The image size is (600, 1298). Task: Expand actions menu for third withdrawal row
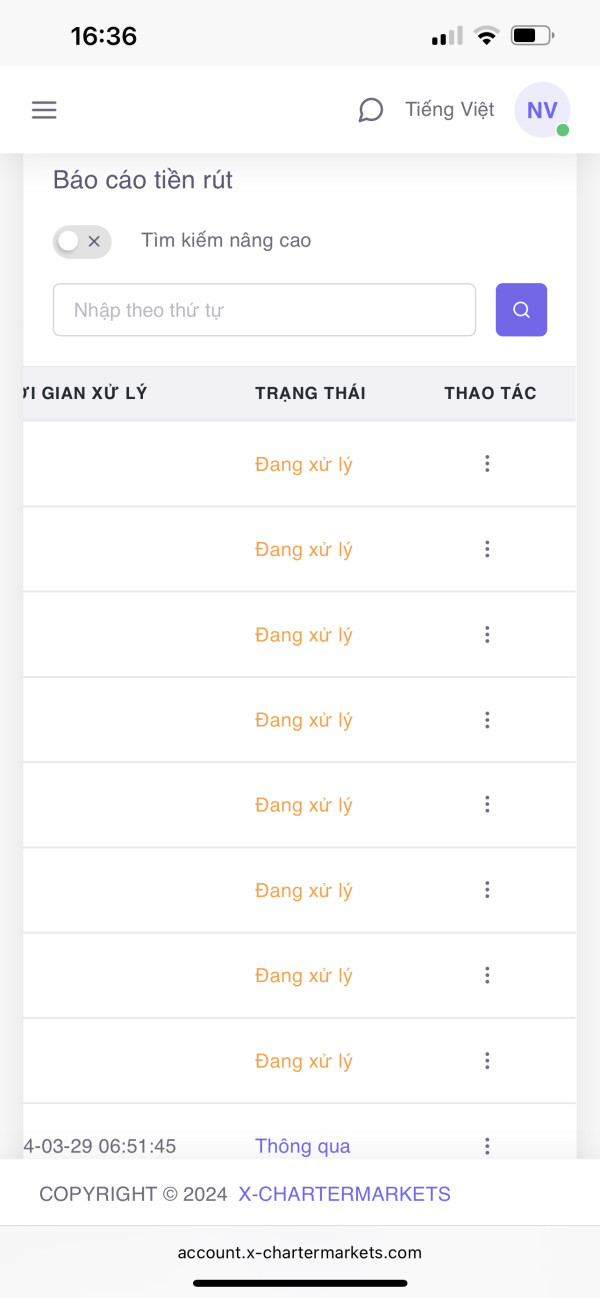[487, 635]
